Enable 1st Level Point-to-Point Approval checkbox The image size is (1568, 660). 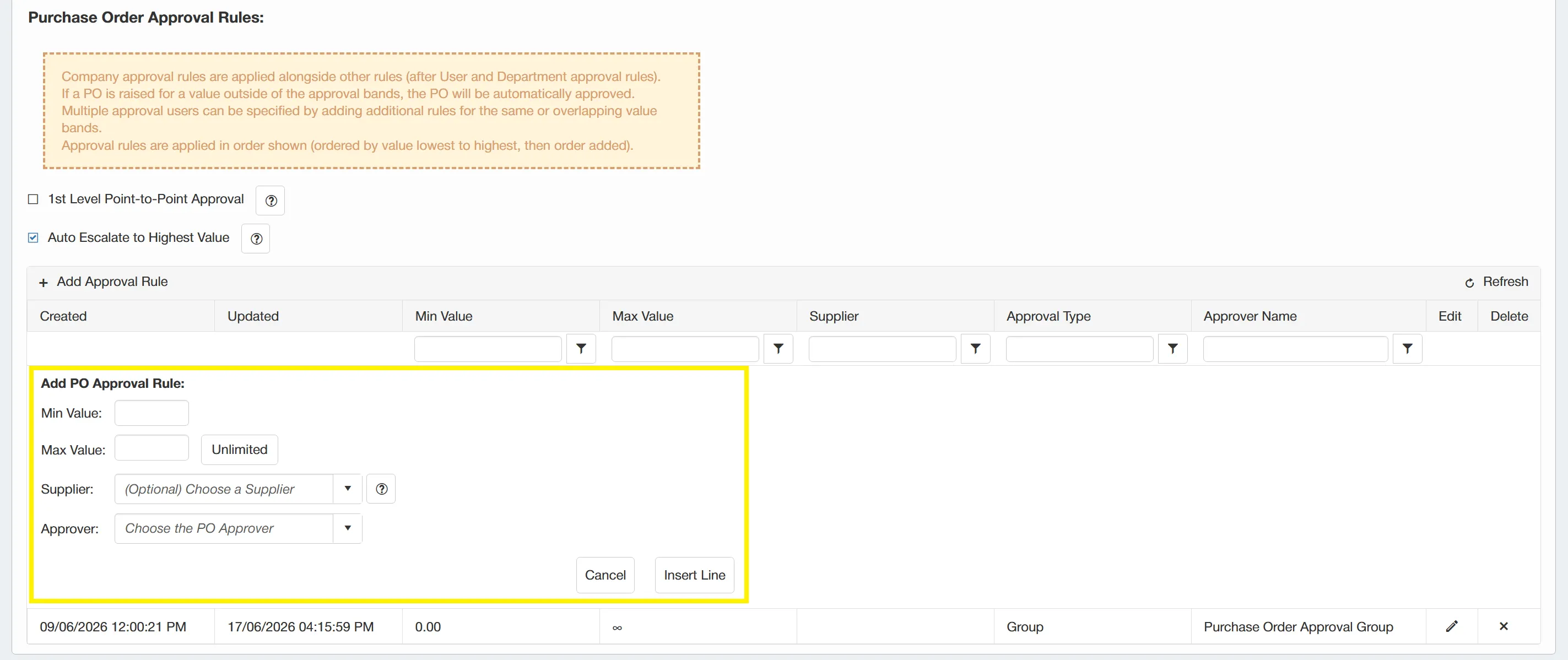click(33, 199)
